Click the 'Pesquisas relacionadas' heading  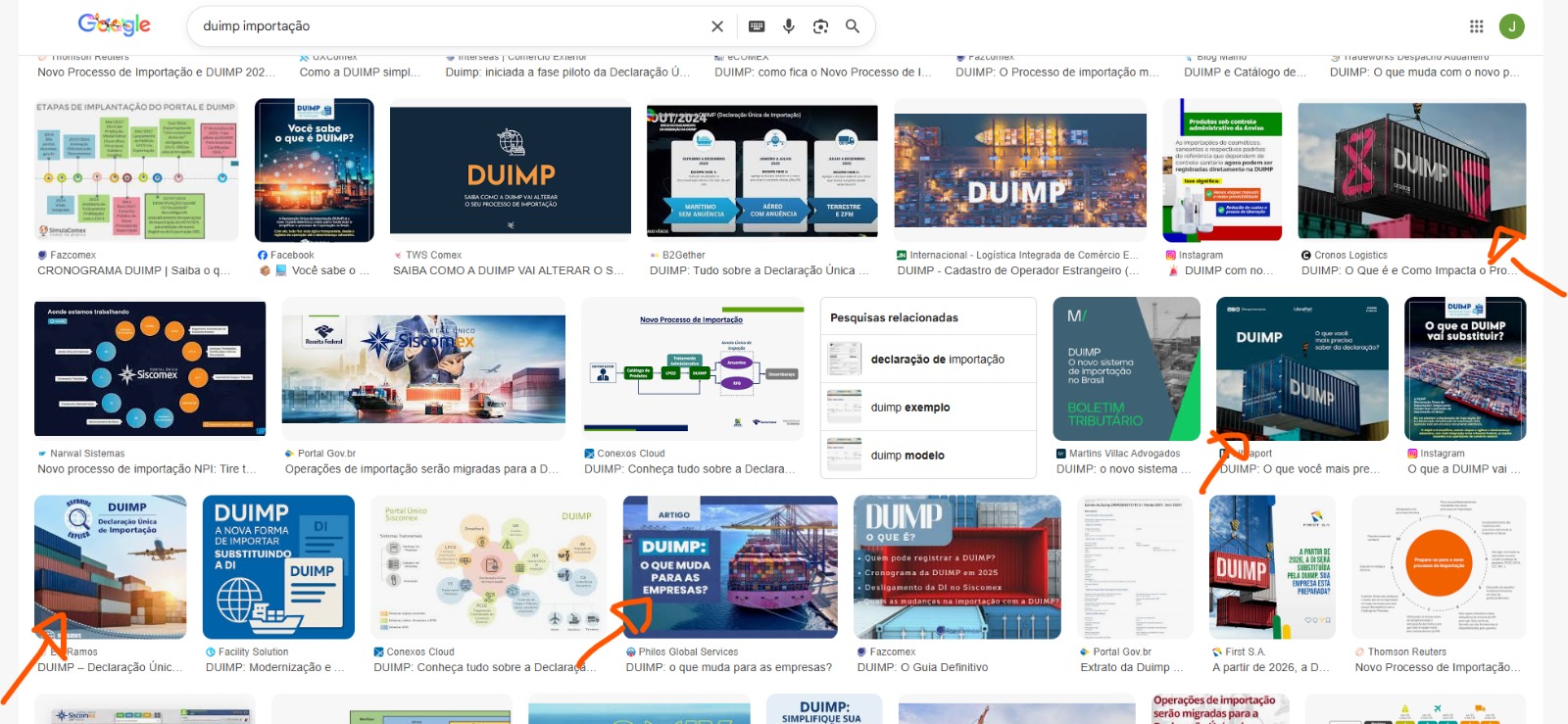click(x=895, y=317)
